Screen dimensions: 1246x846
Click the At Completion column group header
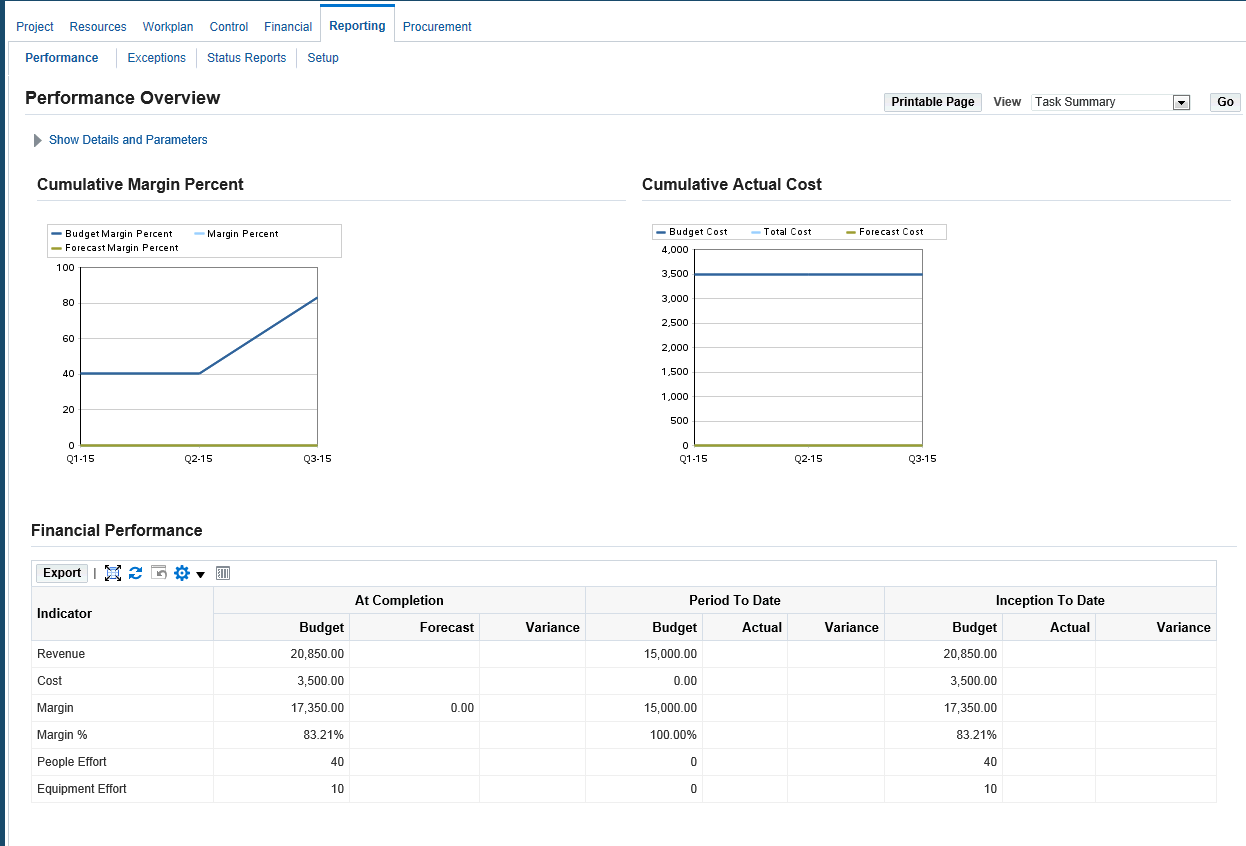(x=399, y=600)
